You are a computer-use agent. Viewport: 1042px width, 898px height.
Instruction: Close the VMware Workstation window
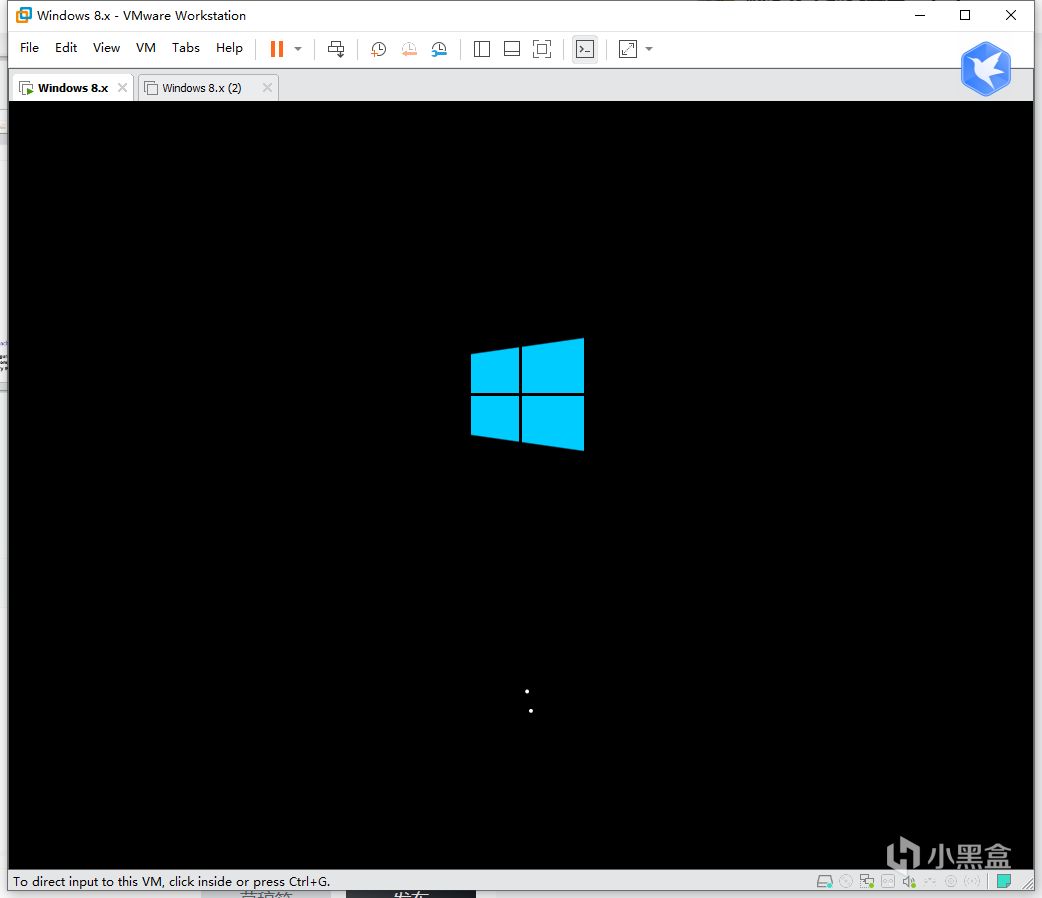(1011, 15)
